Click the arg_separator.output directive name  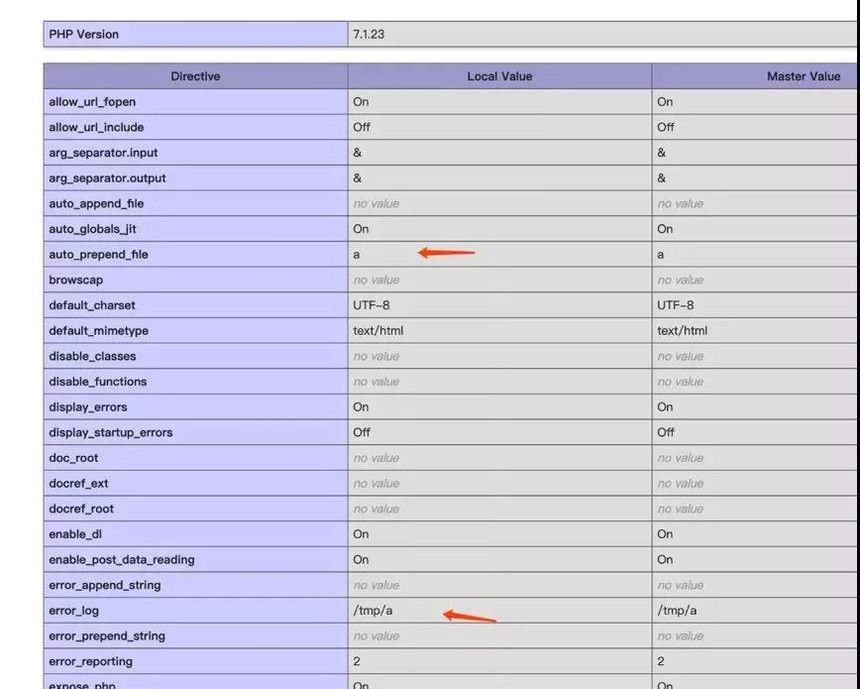pos(108,178)
